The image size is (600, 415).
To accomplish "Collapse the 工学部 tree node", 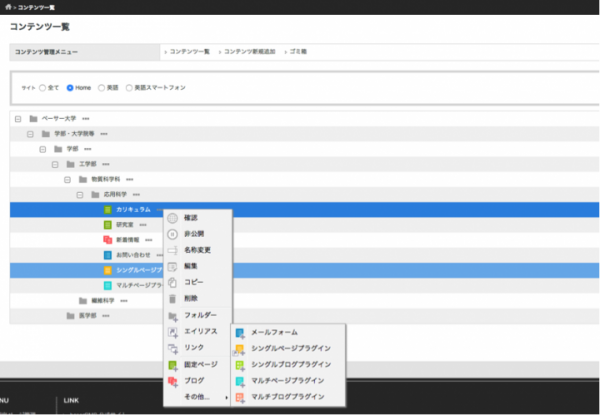I will pyautogui.click(x=55, y=164).
